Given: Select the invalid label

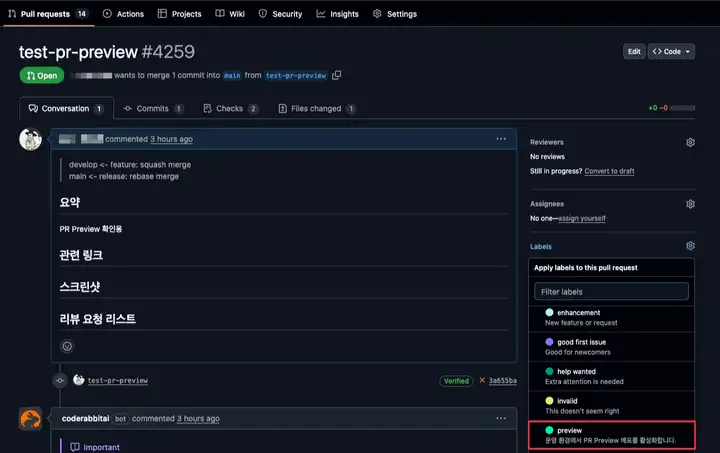Looking at the screenshot, I should pyautogui.click(x=611, y=406).
